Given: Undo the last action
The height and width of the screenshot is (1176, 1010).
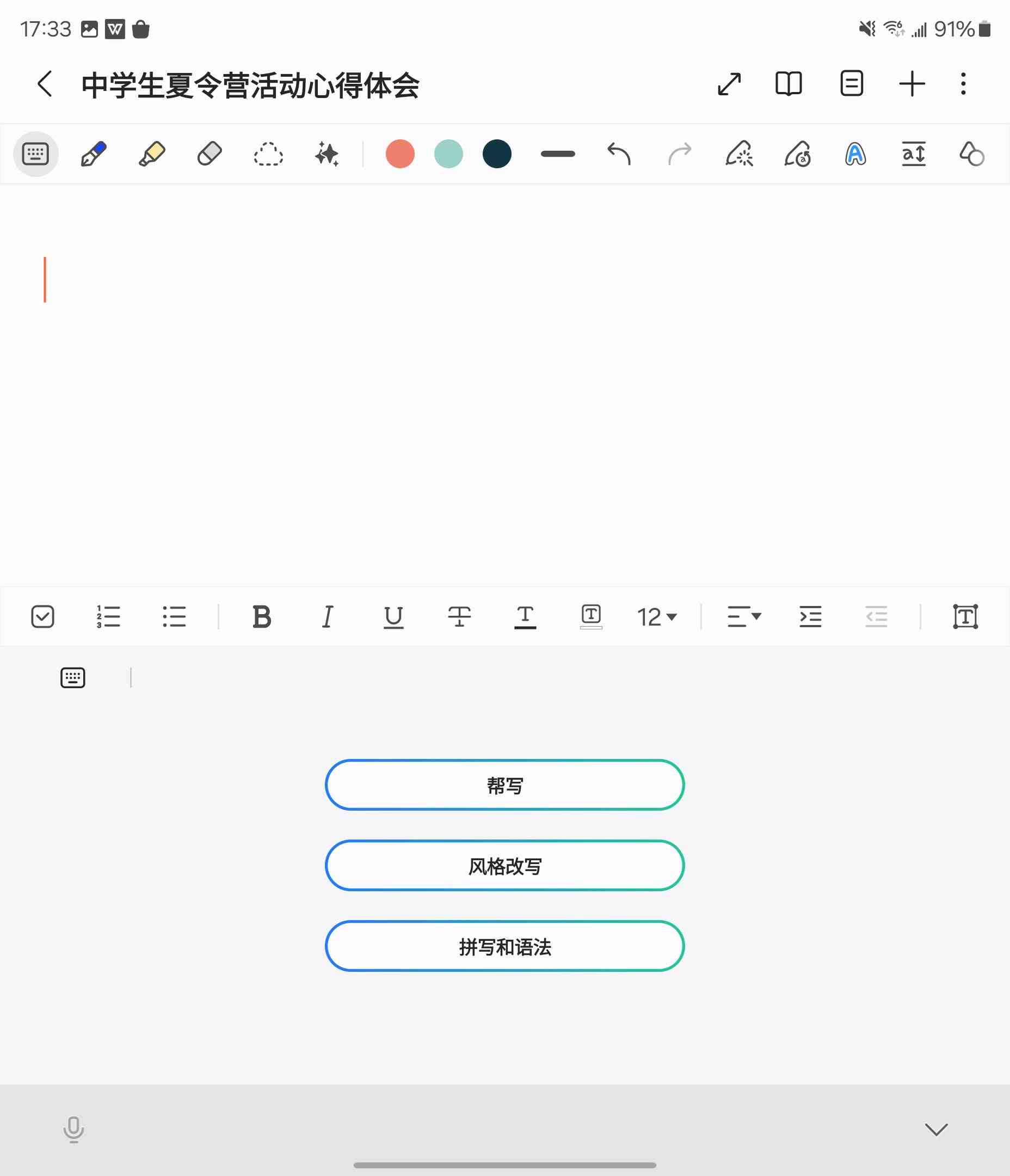Looking at the screenshot, I should (619, 154).
